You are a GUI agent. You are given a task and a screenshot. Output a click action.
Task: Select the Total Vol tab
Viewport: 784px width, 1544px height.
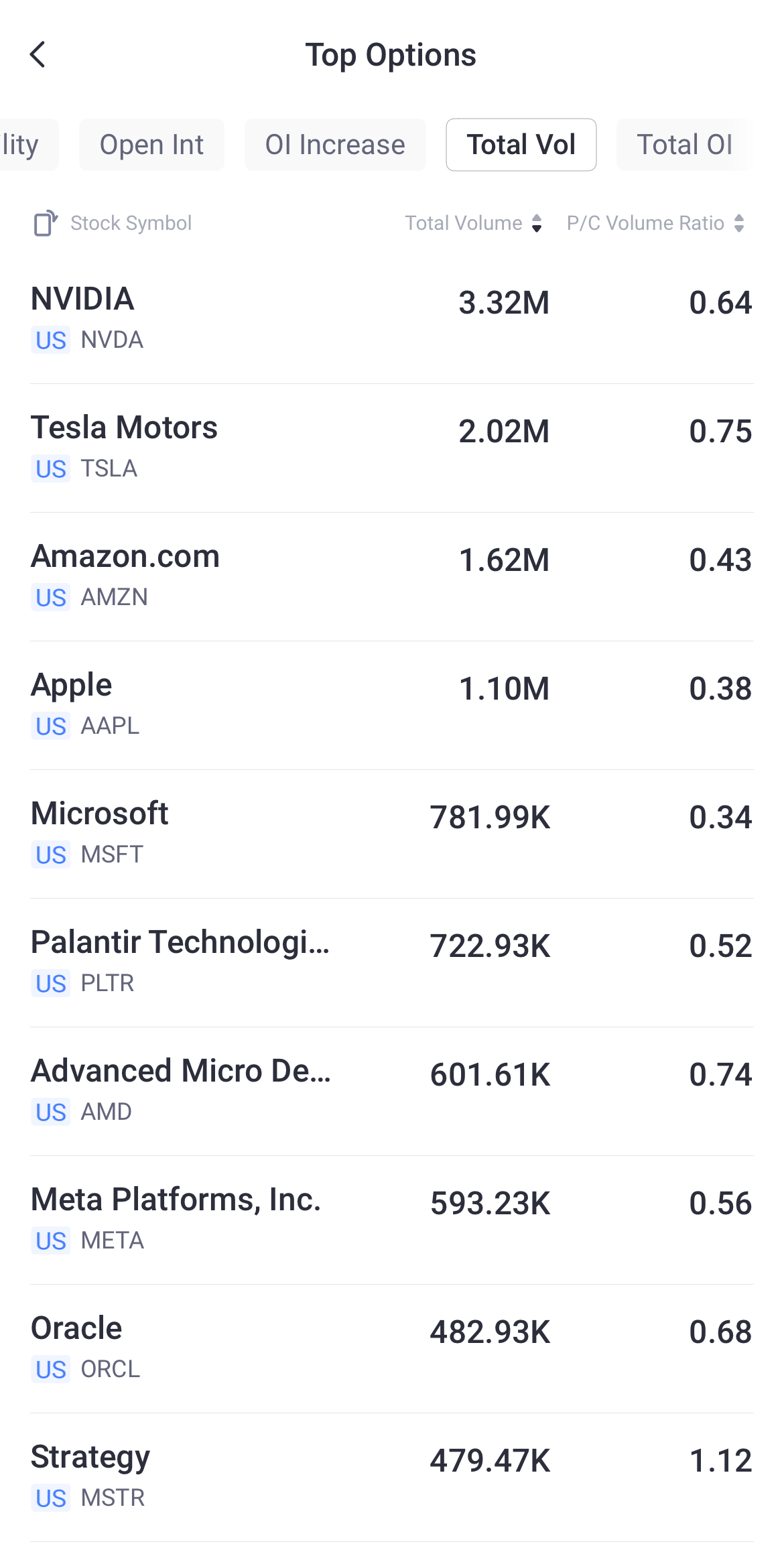521,145
